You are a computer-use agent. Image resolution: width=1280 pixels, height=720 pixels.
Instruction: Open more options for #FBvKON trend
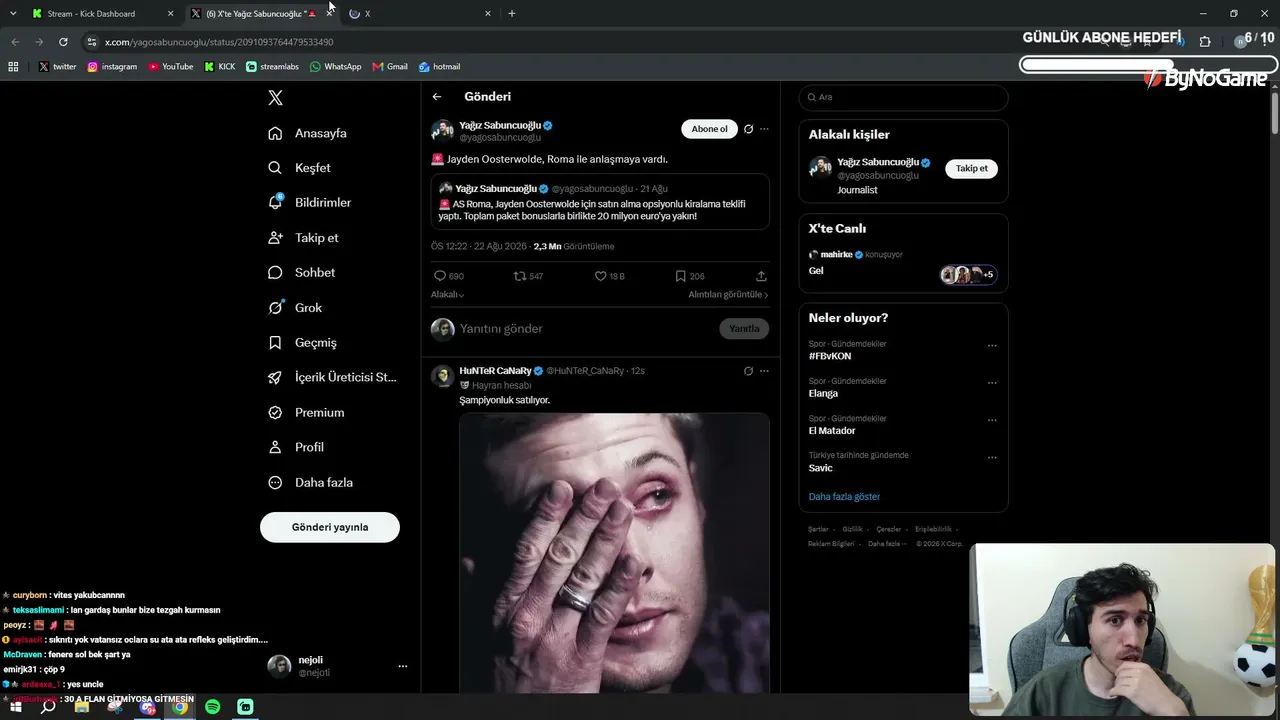coord(992,346)
